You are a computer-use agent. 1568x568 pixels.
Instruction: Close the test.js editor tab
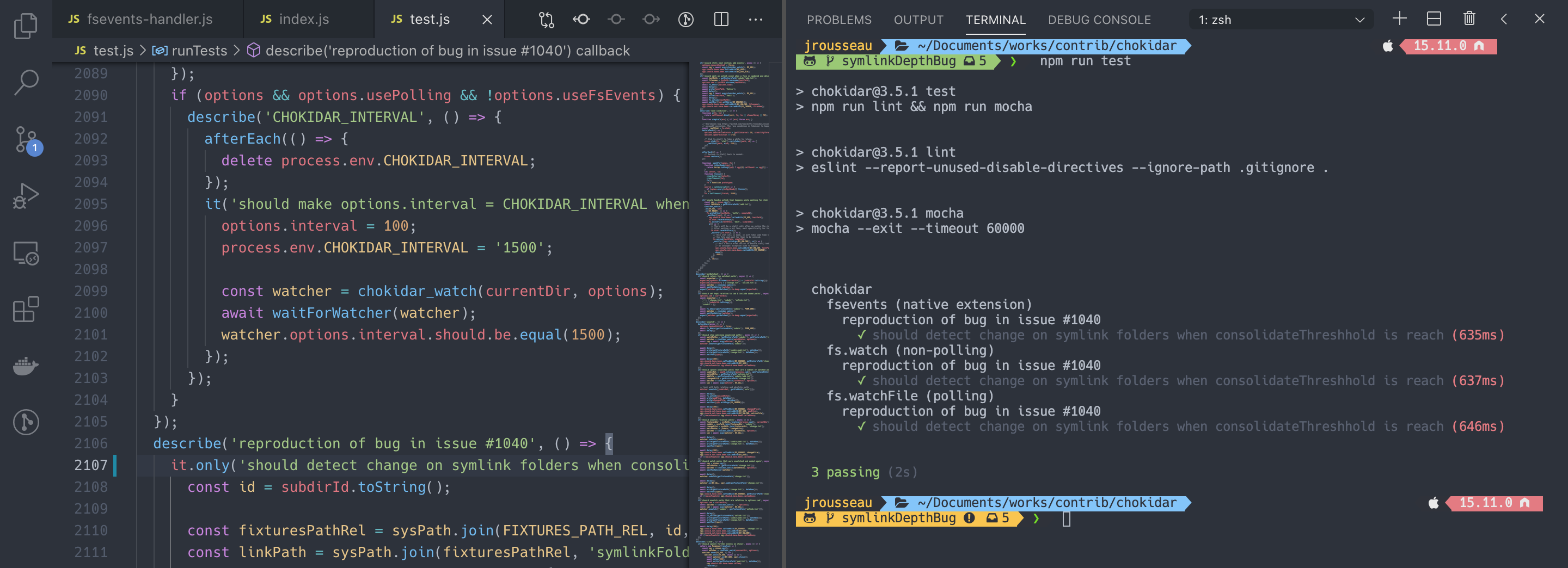coord(486,20)
